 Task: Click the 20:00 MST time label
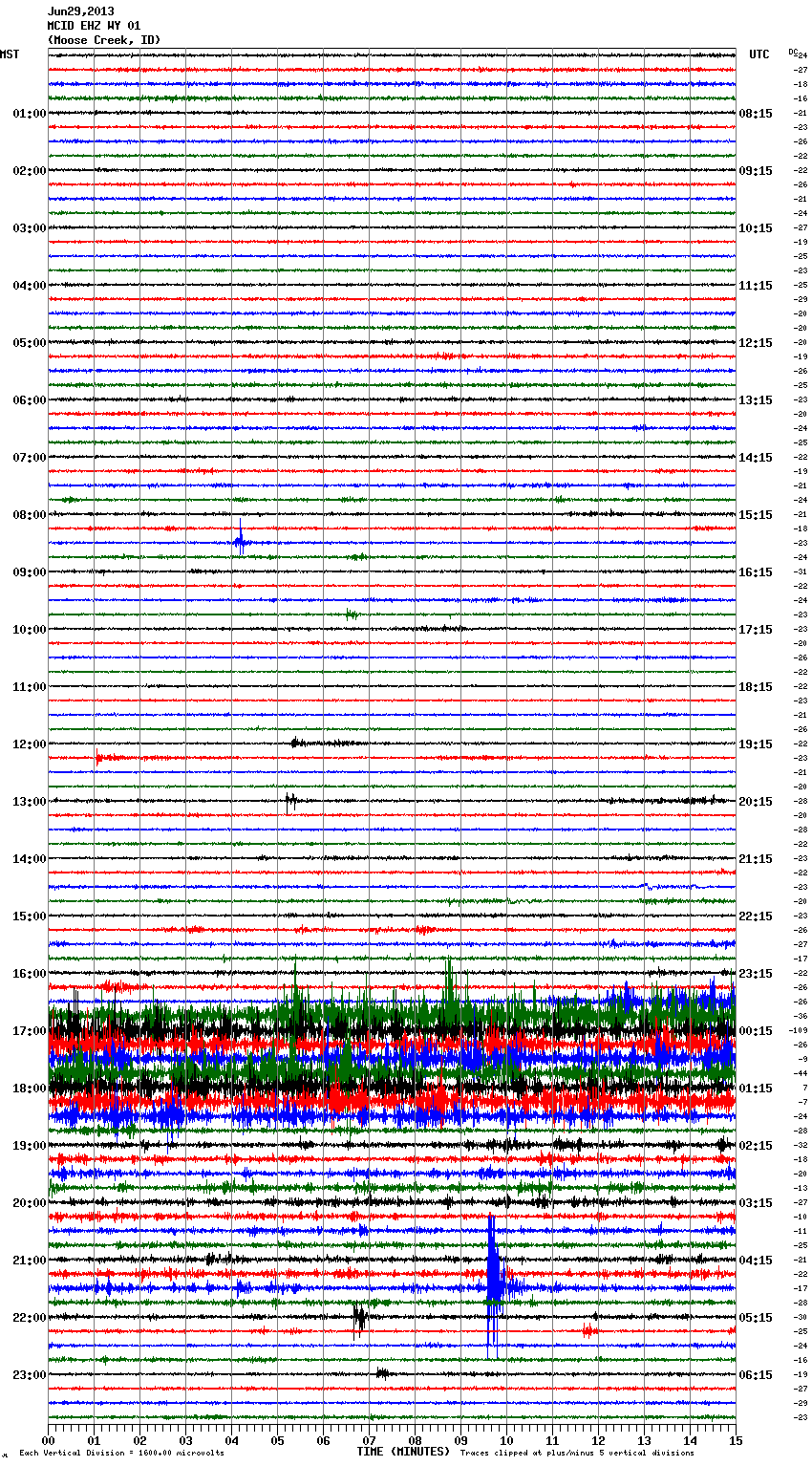[x=30, y=1203]
